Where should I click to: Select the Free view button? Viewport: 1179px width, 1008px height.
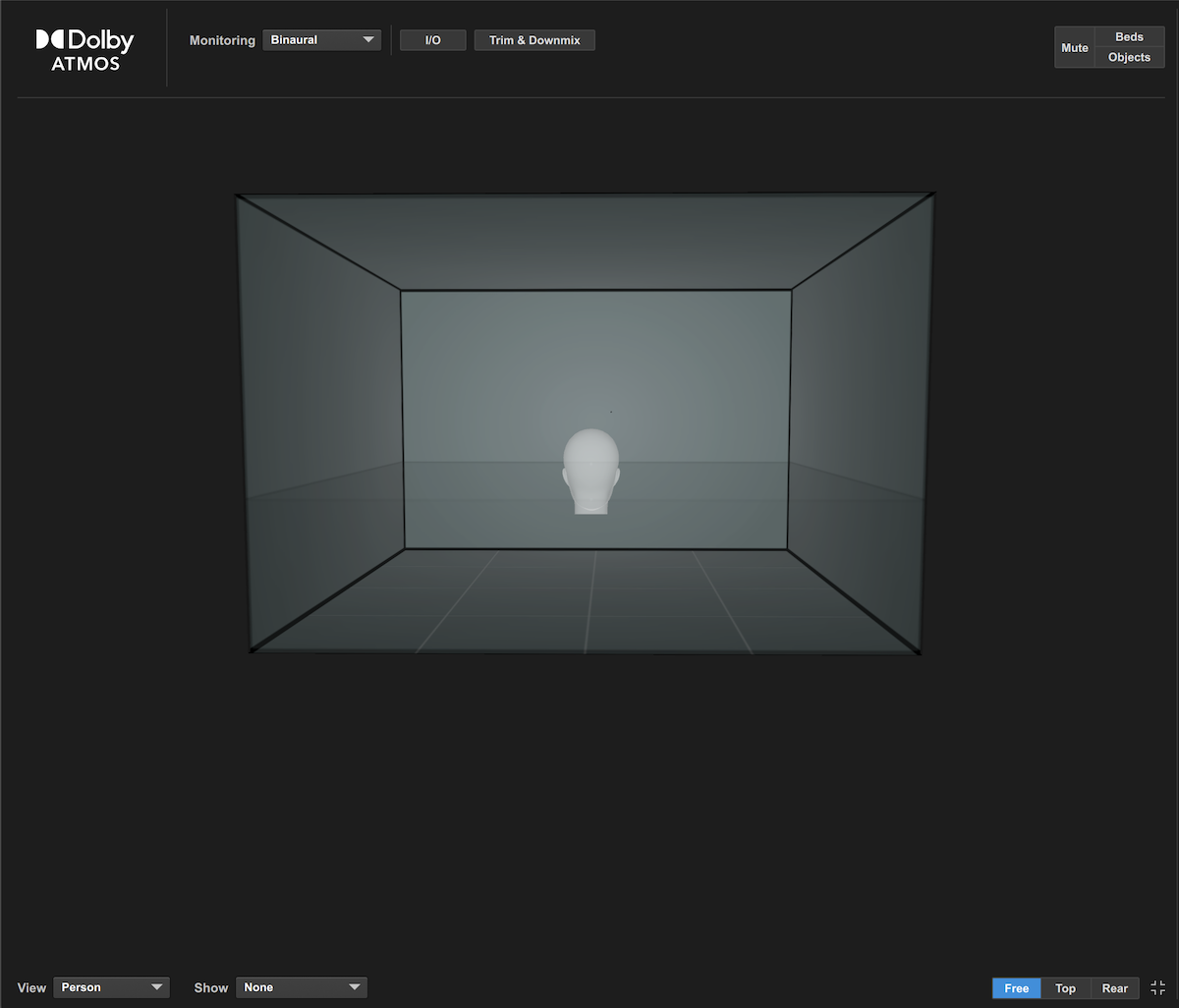coord(1016,987)
